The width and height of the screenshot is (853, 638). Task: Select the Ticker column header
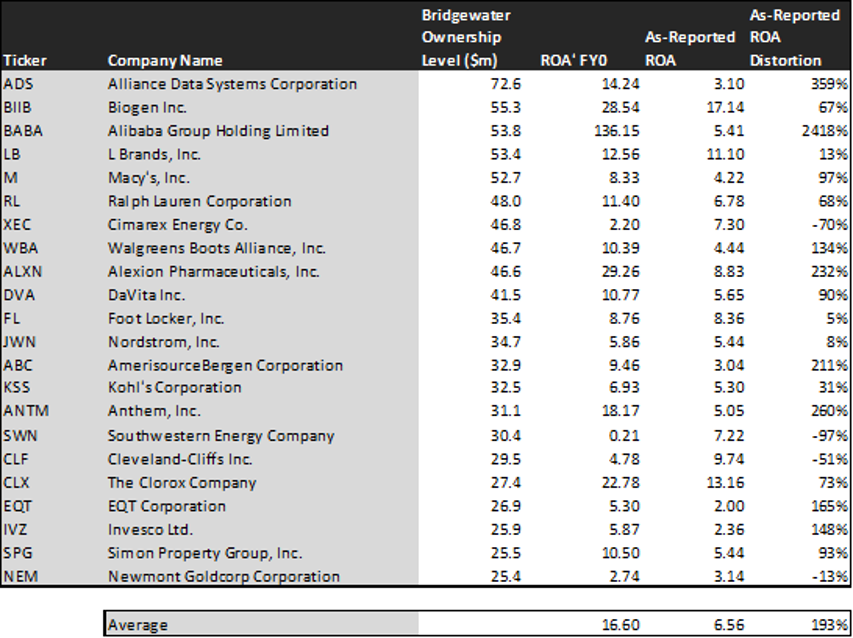[x=25, y=60]
